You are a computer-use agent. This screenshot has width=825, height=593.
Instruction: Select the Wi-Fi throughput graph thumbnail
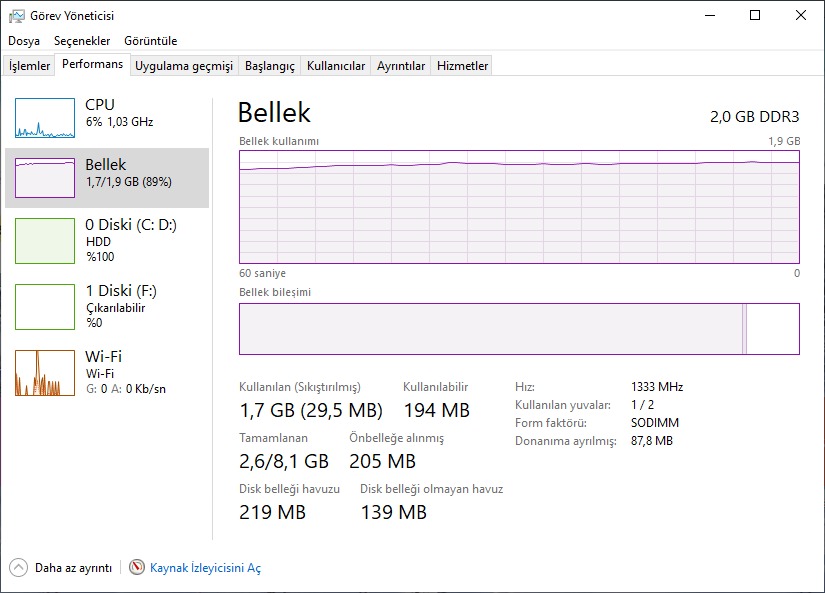(45, 373)
